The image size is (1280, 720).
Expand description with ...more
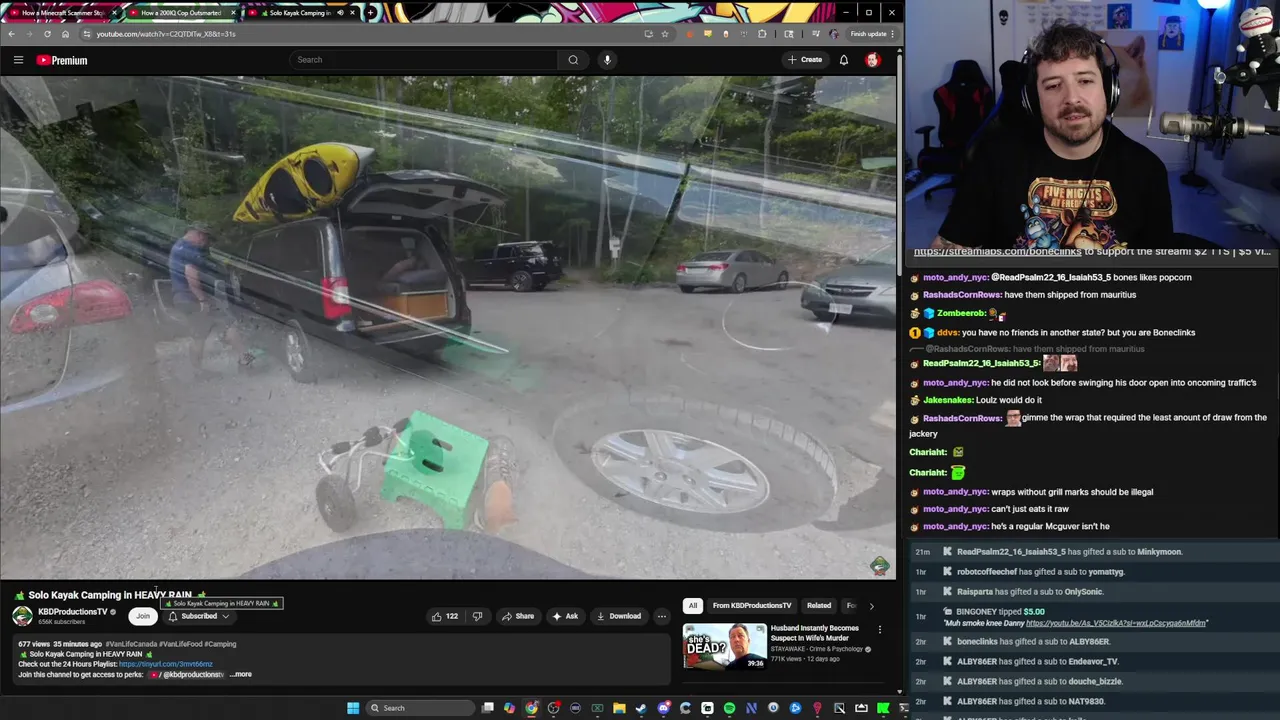[241, 674]
